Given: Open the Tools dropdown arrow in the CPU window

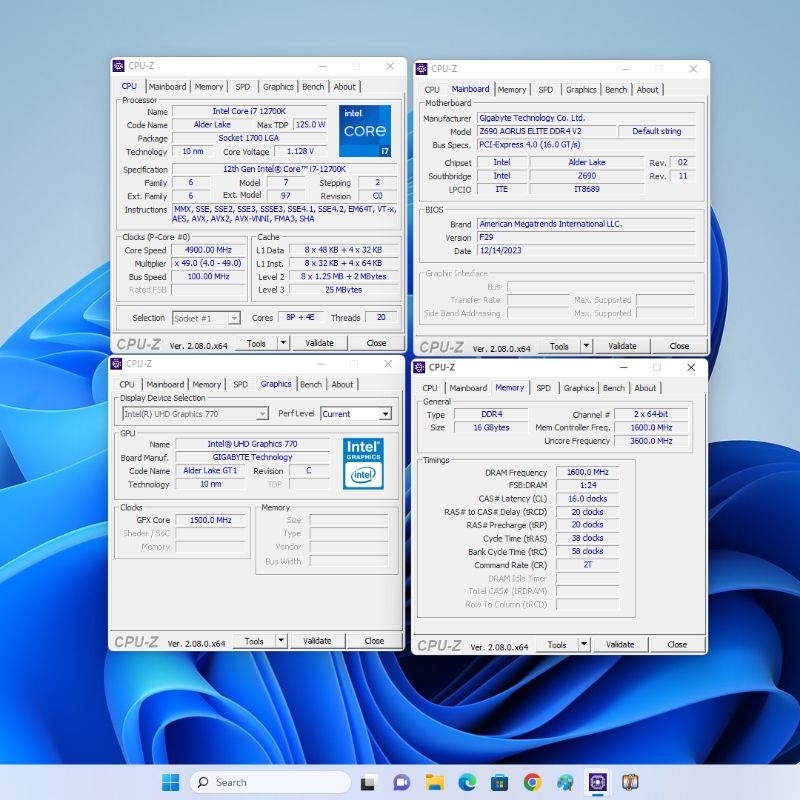Looking at the screenshot, I should tap(283, 343).
